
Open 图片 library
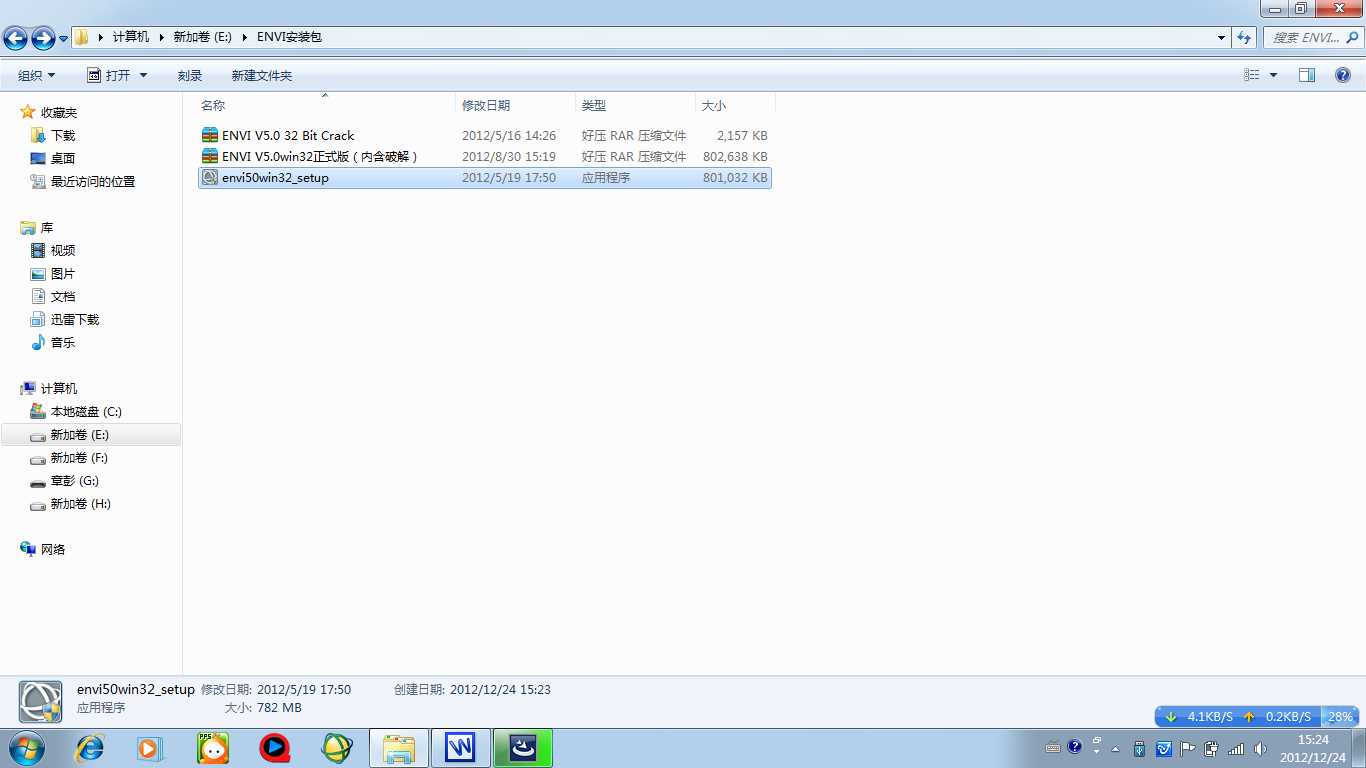[x=63, y=274]
